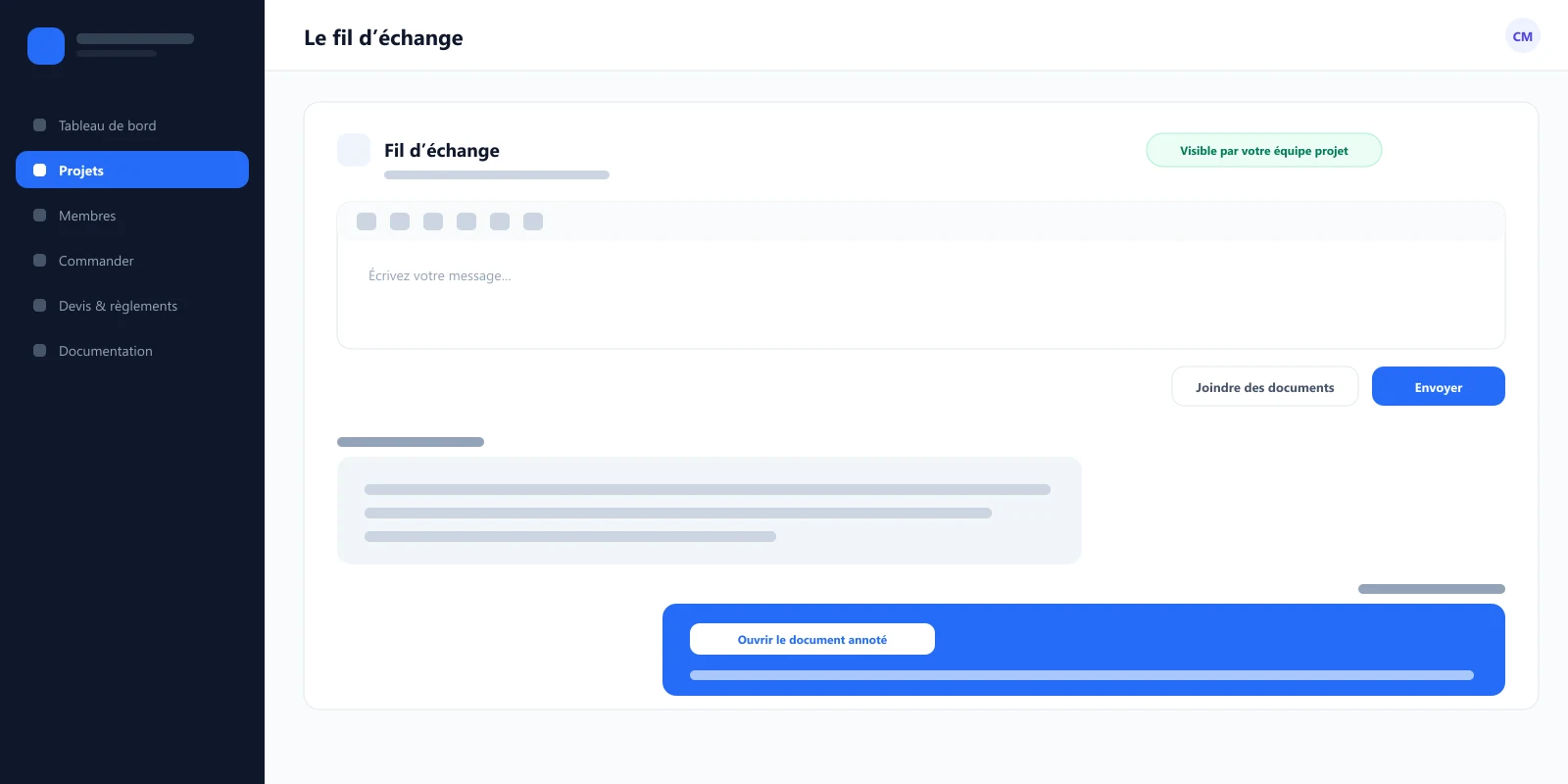
Task: Click the Visible par votre équipe projet badge
Action: [x=1264, y=150]
